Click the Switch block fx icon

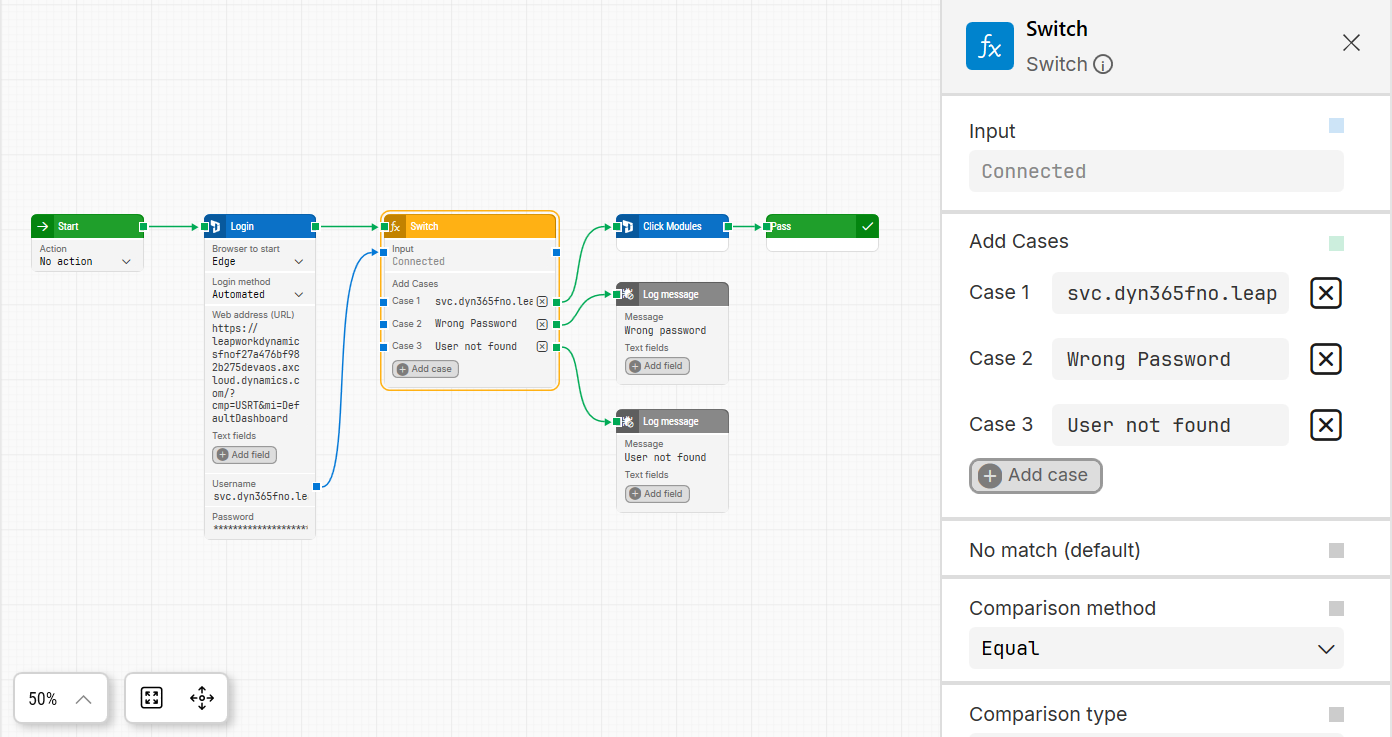click(395, 226)
